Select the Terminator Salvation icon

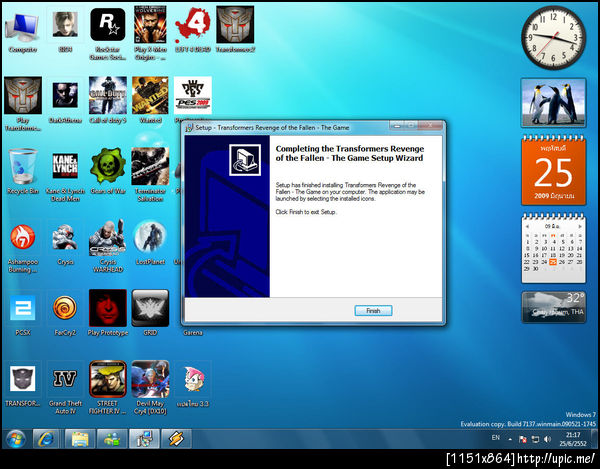click(150, 175)
